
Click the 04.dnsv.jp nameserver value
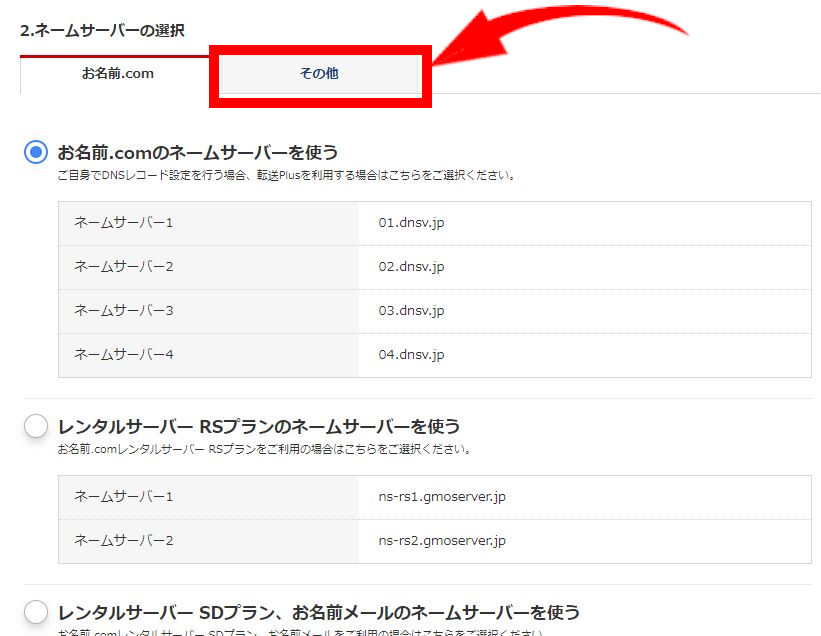412,355
